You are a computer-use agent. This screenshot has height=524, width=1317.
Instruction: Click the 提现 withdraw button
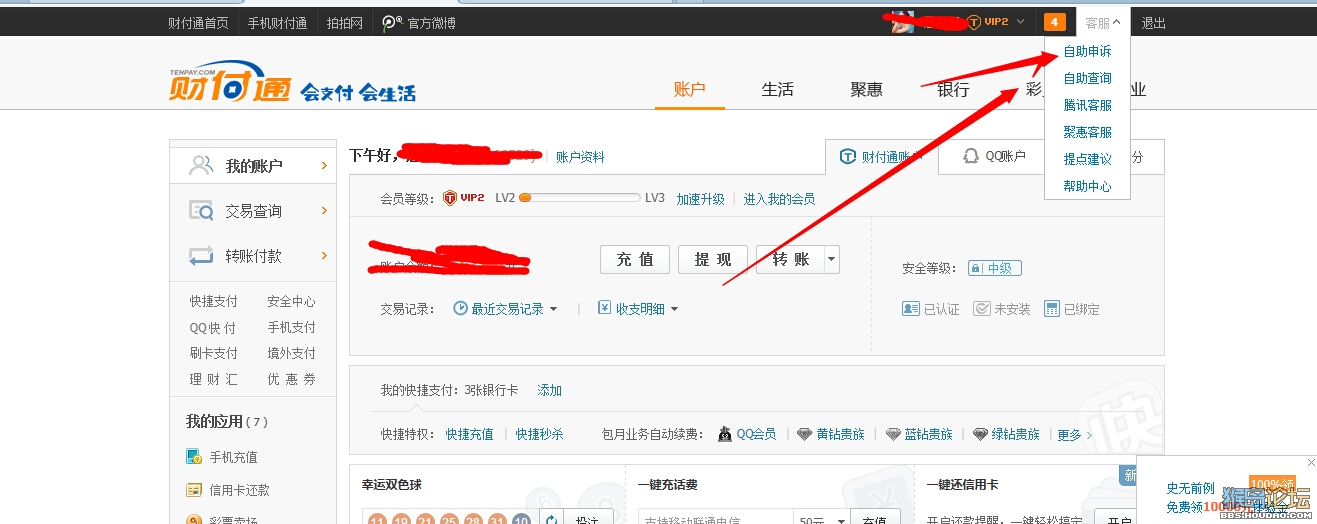point(713,259)
